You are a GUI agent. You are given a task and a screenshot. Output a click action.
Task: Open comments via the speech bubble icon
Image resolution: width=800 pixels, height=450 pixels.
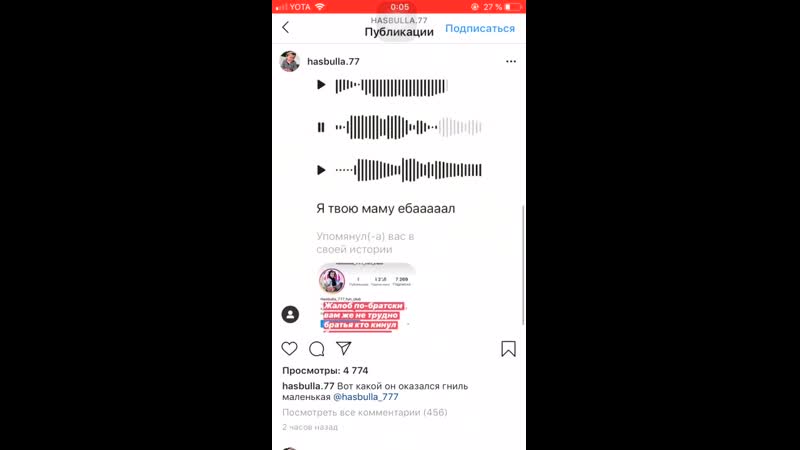pyautogui.click(x=317, y=349)
